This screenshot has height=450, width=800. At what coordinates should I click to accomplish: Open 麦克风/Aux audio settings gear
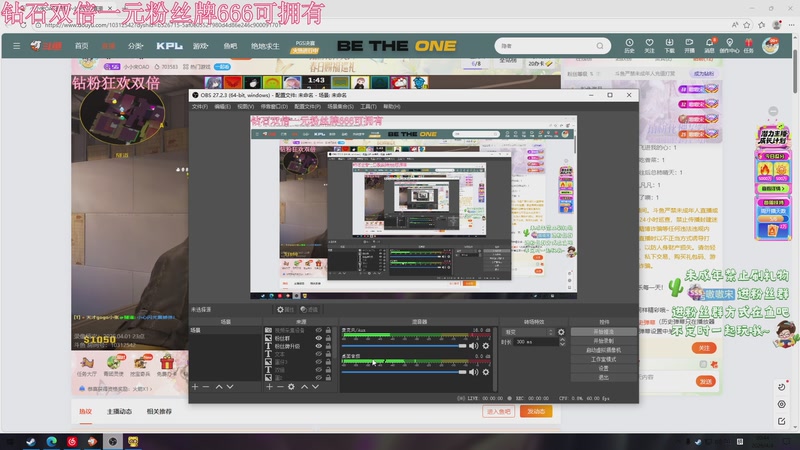click(x=486, y=346)
